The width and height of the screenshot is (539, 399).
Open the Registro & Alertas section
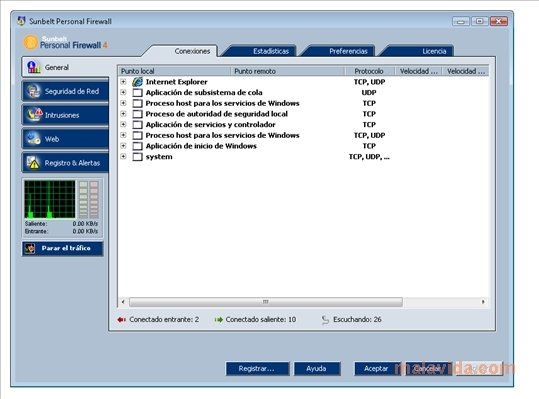point(65,163)
